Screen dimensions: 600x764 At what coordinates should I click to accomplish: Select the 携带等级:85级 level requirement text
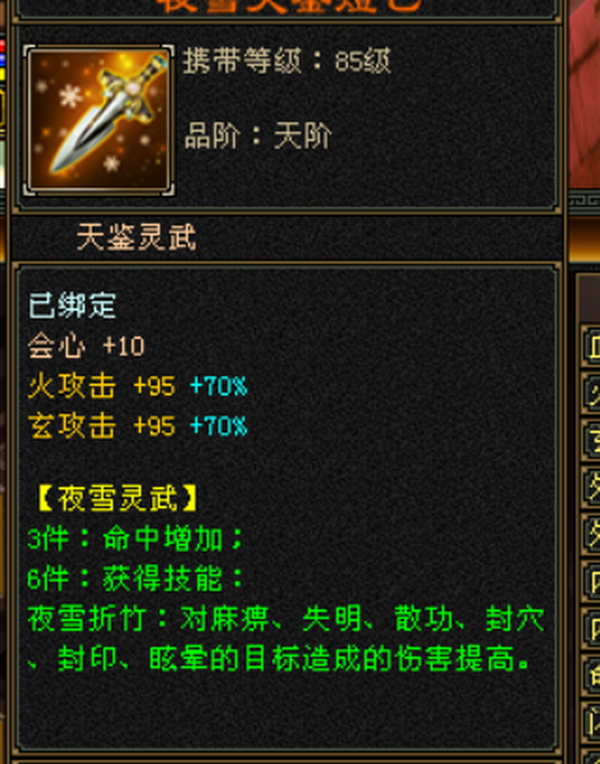[x=287, y=61]
